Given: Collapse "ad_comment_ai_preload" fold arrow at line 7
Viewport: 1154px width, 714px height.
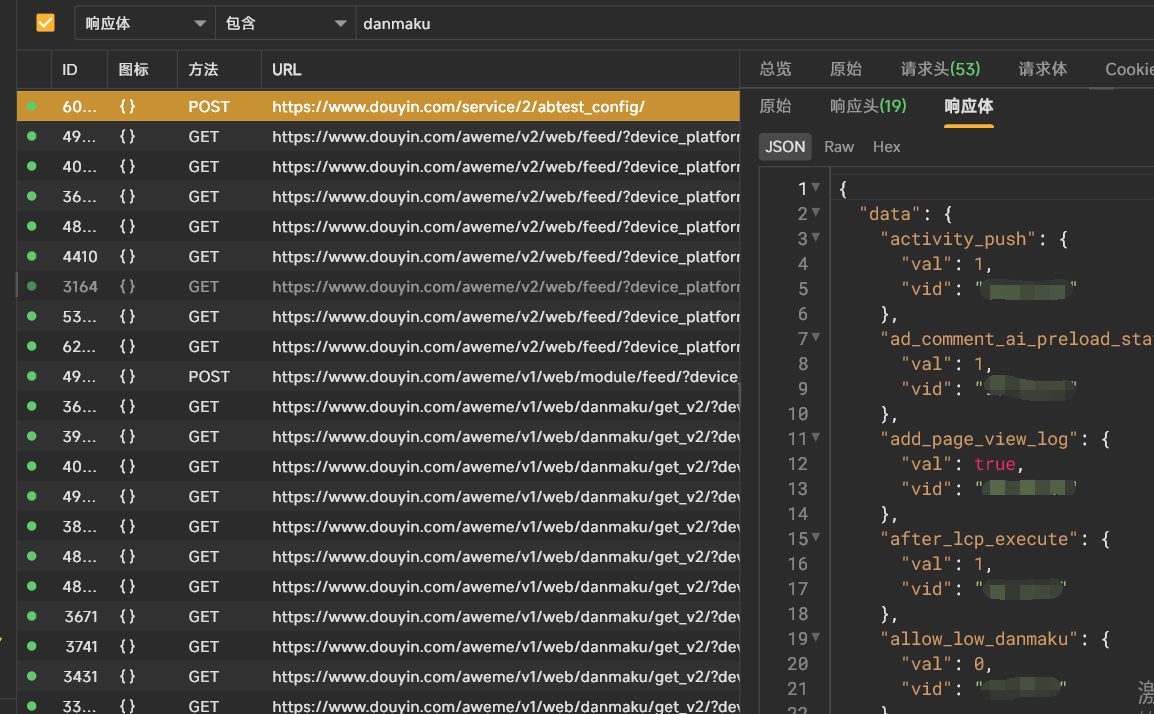Looking at the screenshot, I should pyautogui.click(x=815, y=338).
